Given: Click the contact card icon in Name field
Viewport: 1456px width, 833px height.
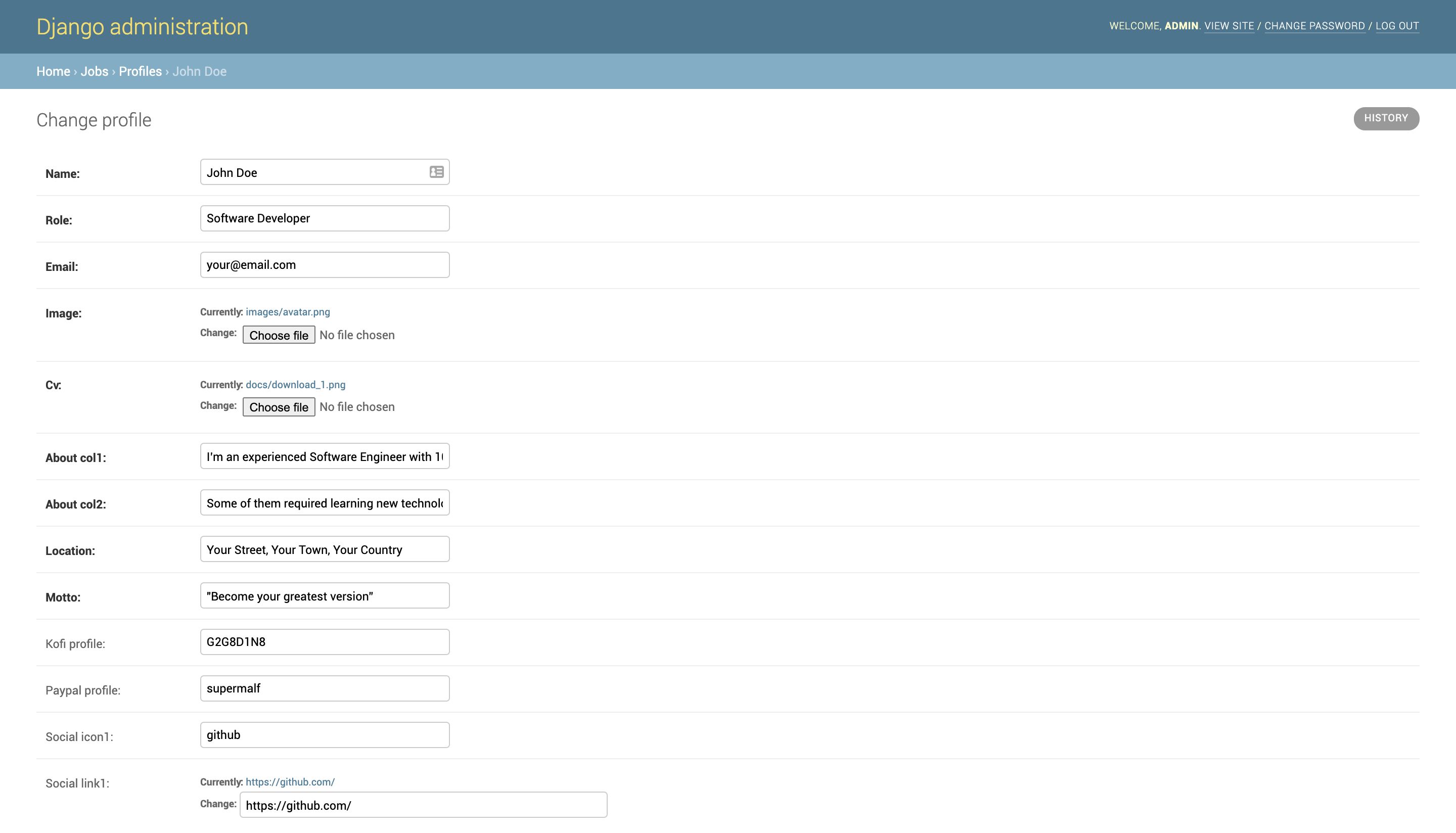Looking at the screenshot, I should pos(436,172).
